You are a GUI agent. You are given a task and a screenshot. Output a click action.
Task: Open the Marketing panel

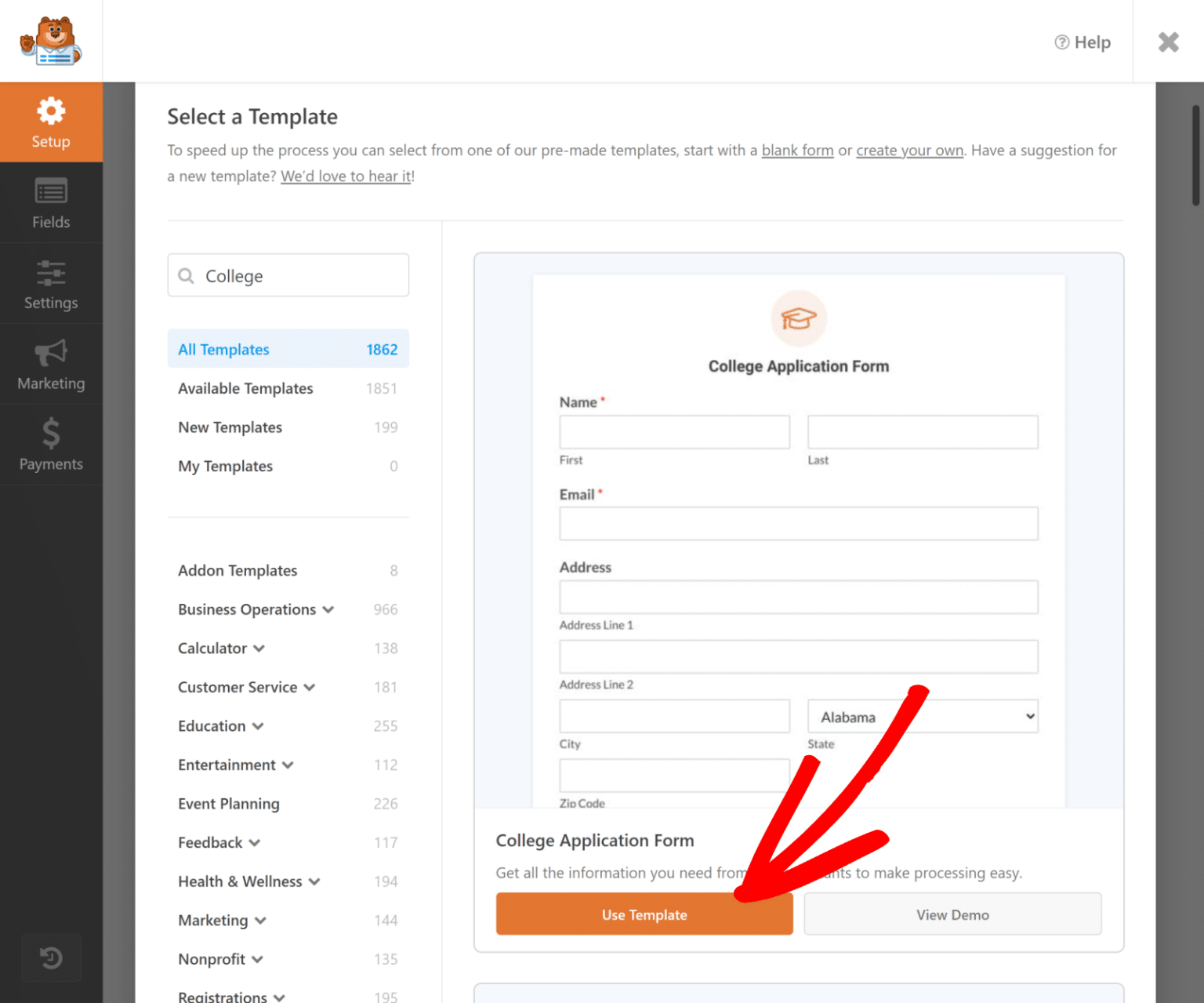(51, 365)
